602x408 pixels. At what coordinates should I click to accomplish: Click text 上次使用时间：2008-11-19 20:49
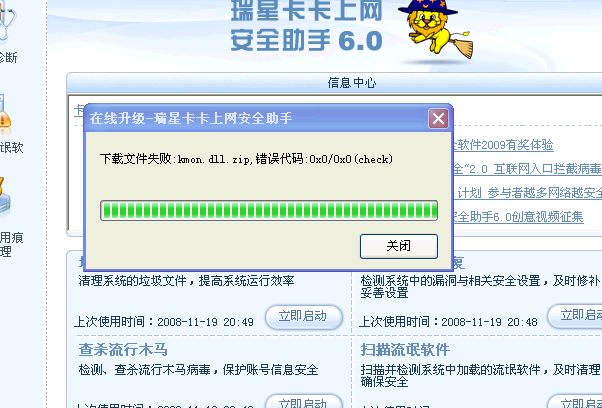coord(164,322)
